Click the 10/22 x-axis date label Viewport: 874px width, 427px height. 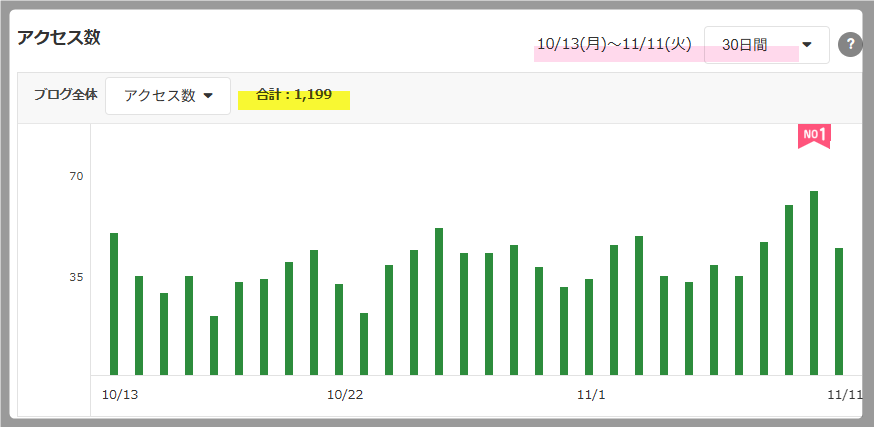coord(345,395)
